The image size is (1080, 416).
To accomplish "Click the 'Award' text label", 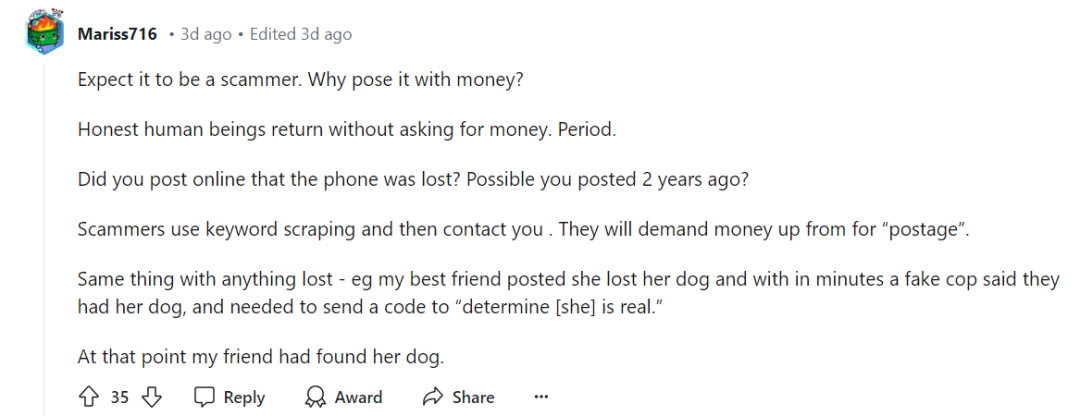I will (x=358, y=397).
